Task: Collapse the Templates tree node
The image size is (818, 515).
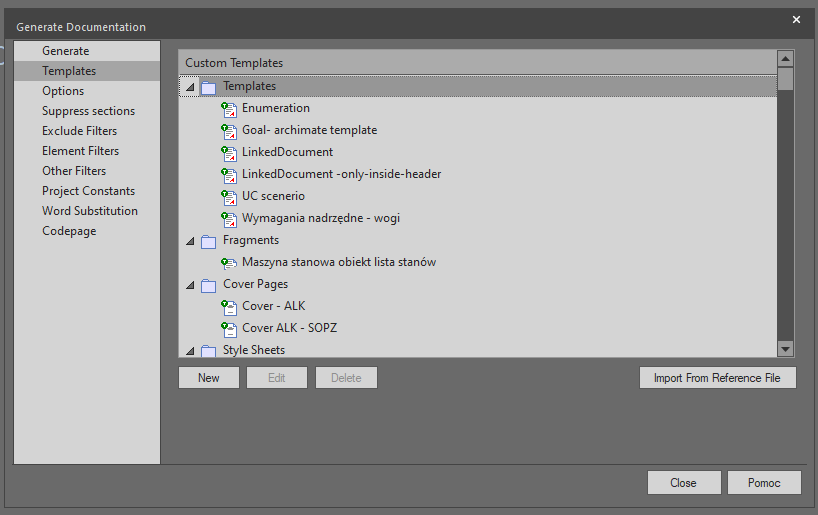Action: [x=190, y=87]
